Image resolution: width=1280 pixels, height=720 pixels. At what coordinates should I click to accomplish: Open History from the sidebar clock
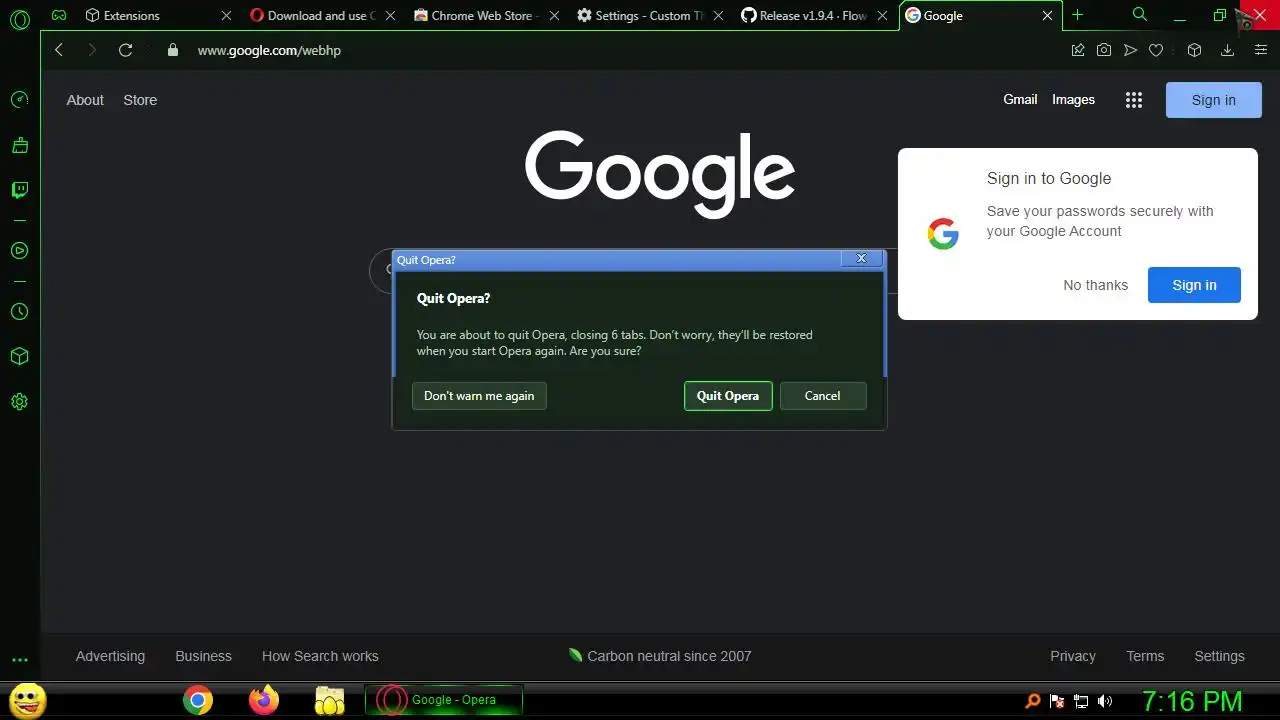[19, 312]
